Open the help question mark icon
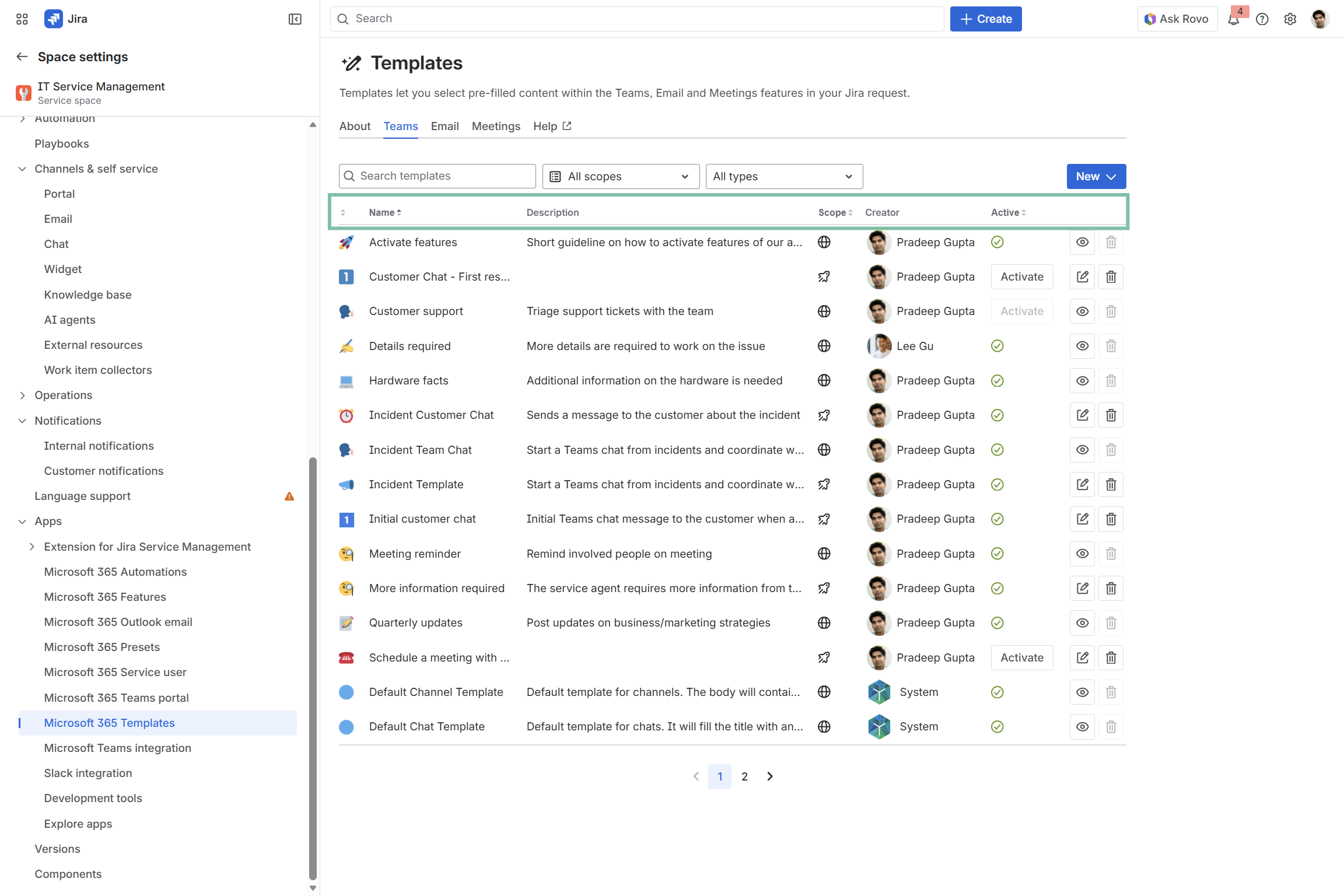1344x896 pixels. tap(1262, 19)
